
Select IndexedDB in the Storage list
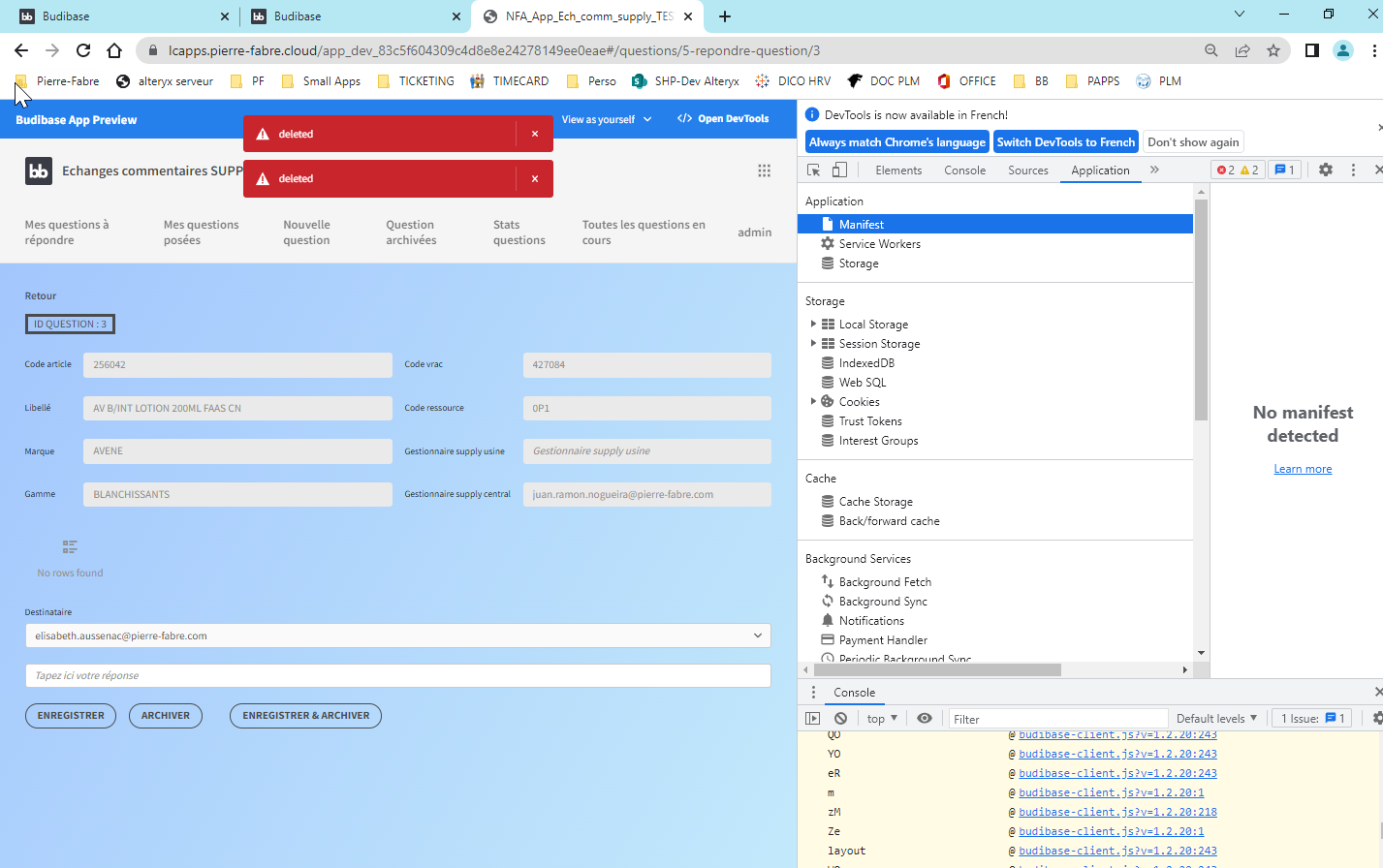coord(866,363)
